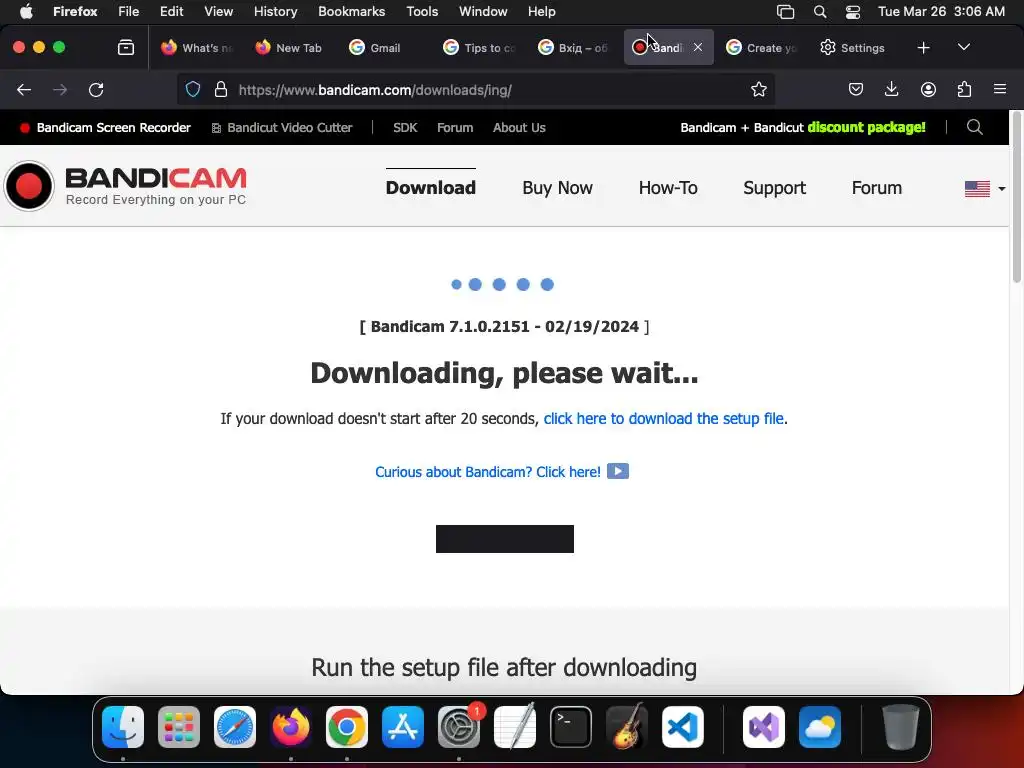The image size is (1024, 768).
Task: Search the Bandicam site with magnifier
Action: click(x=974, y=127)
